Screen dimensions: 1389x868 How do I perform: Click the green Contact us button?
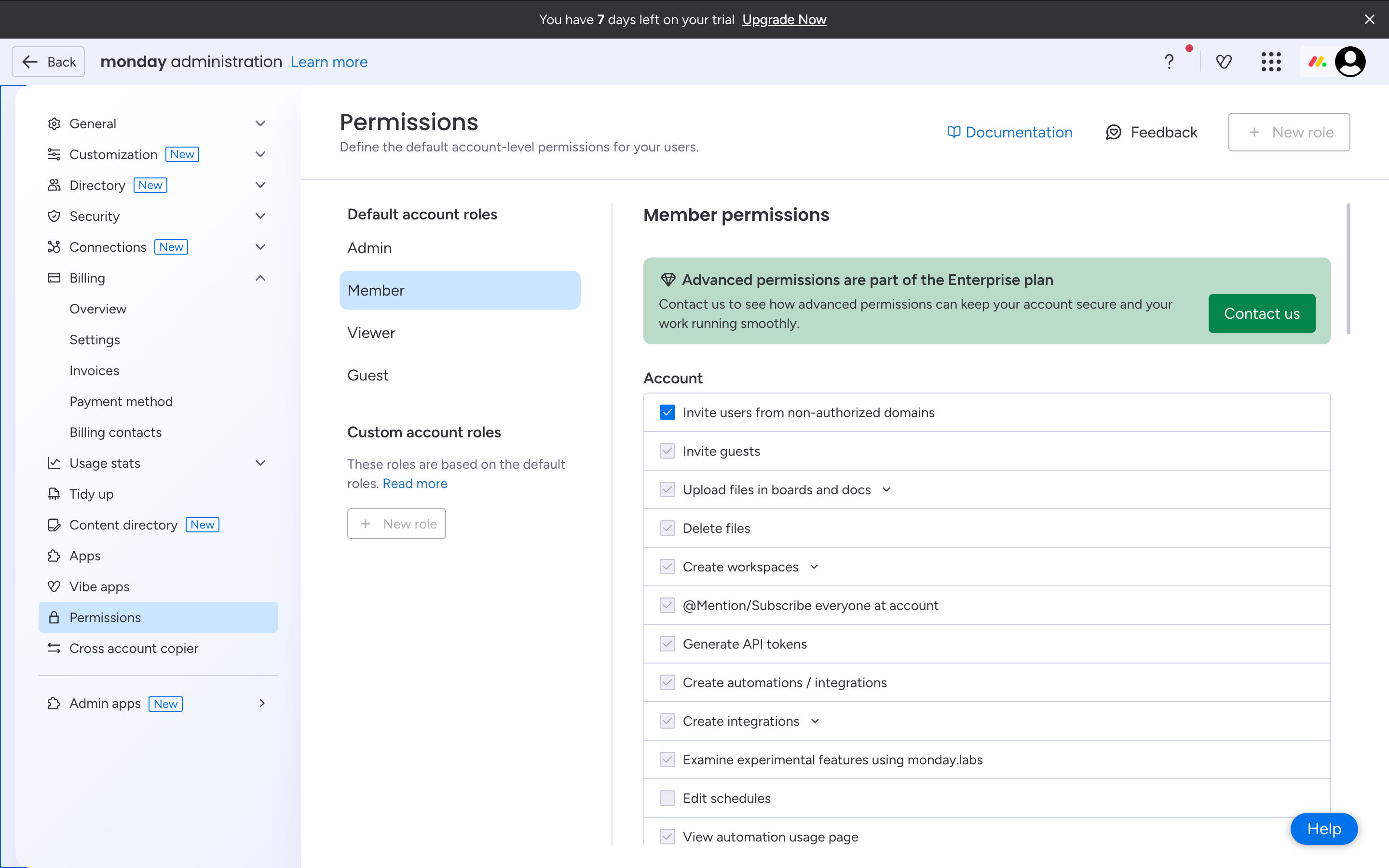[x=1261, y=313]
